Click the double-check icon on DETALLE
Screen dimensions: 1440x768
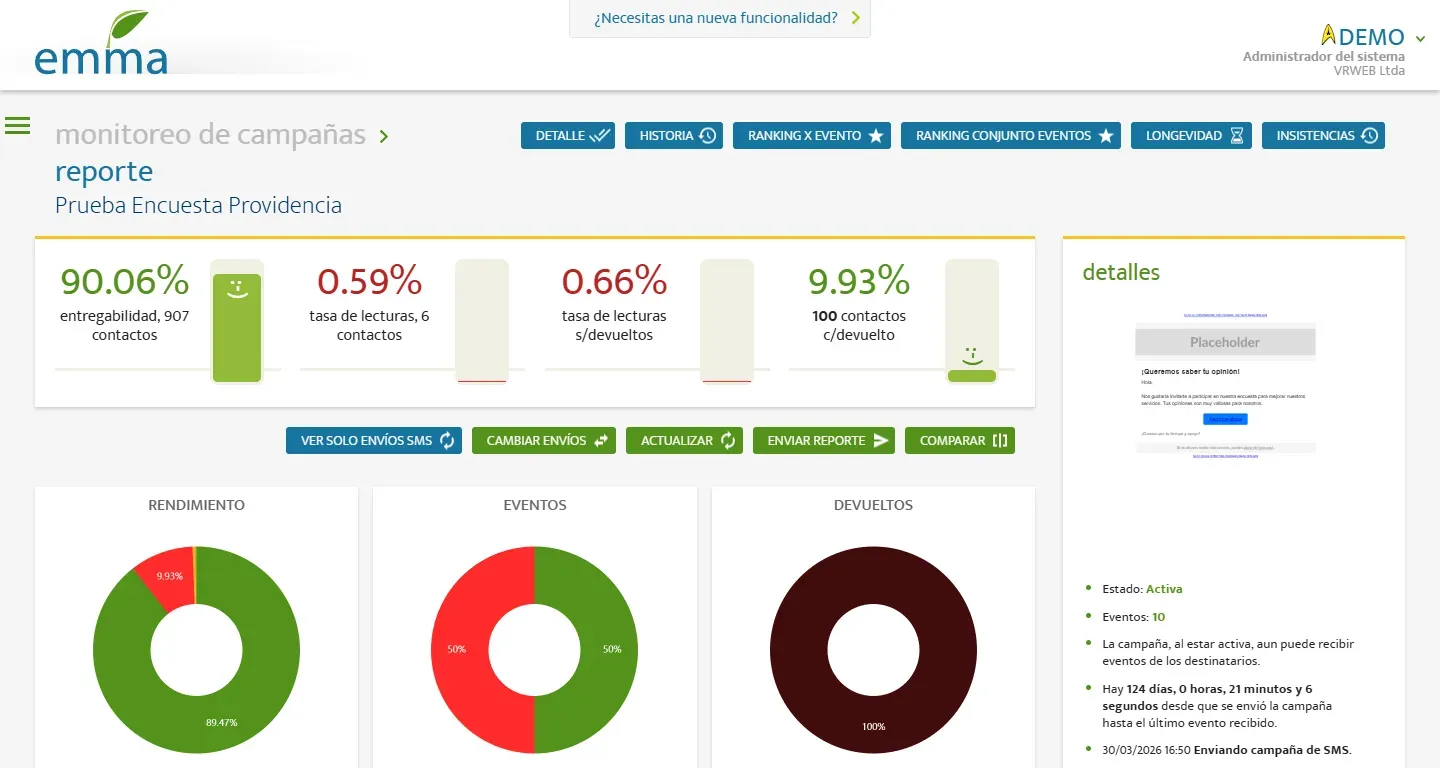pos(600,136)
